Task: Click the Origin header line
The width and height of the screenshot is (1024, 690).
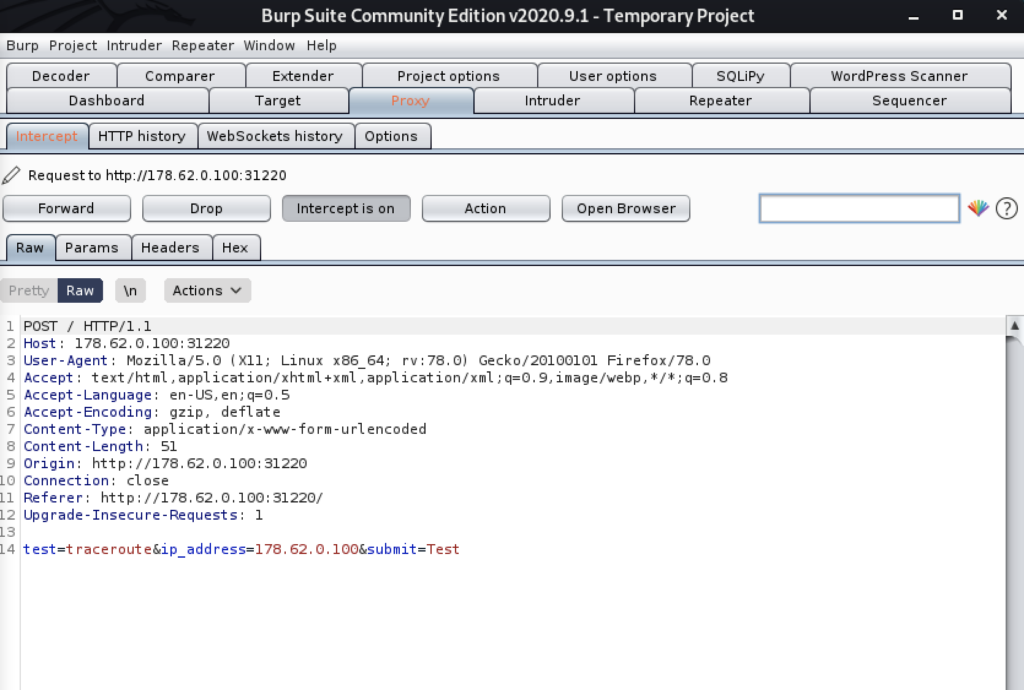Action: [165, 463]
